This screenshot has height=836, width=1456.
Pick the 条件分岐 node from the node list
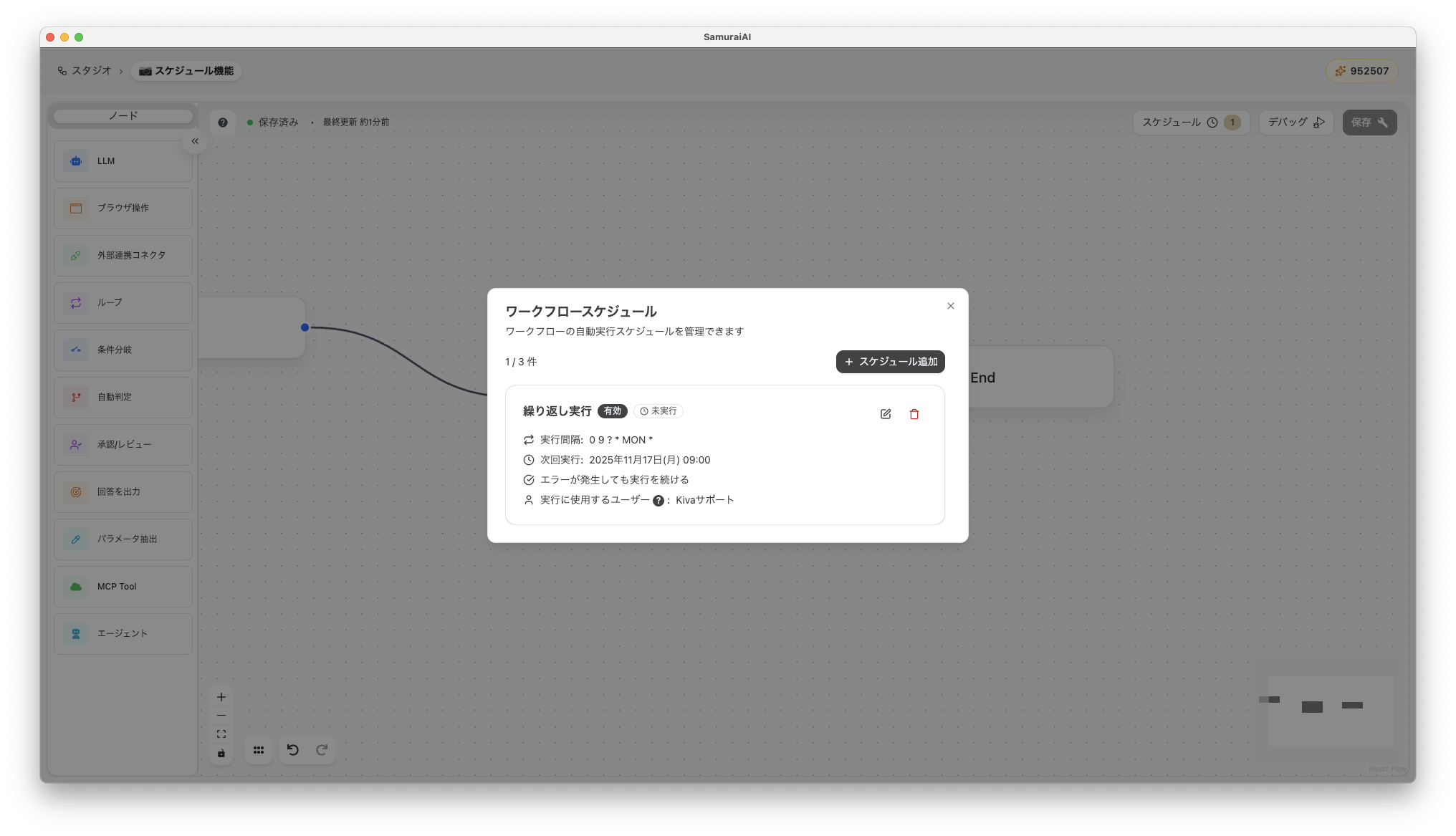coord(122,350)
